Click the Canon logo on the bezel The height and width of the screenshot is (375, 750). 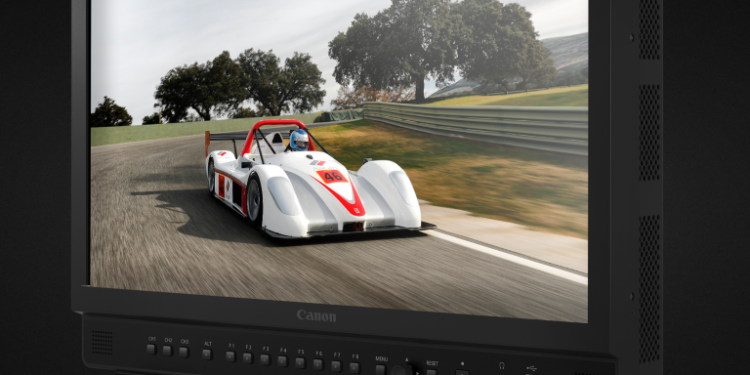click(x=316, y=316)
